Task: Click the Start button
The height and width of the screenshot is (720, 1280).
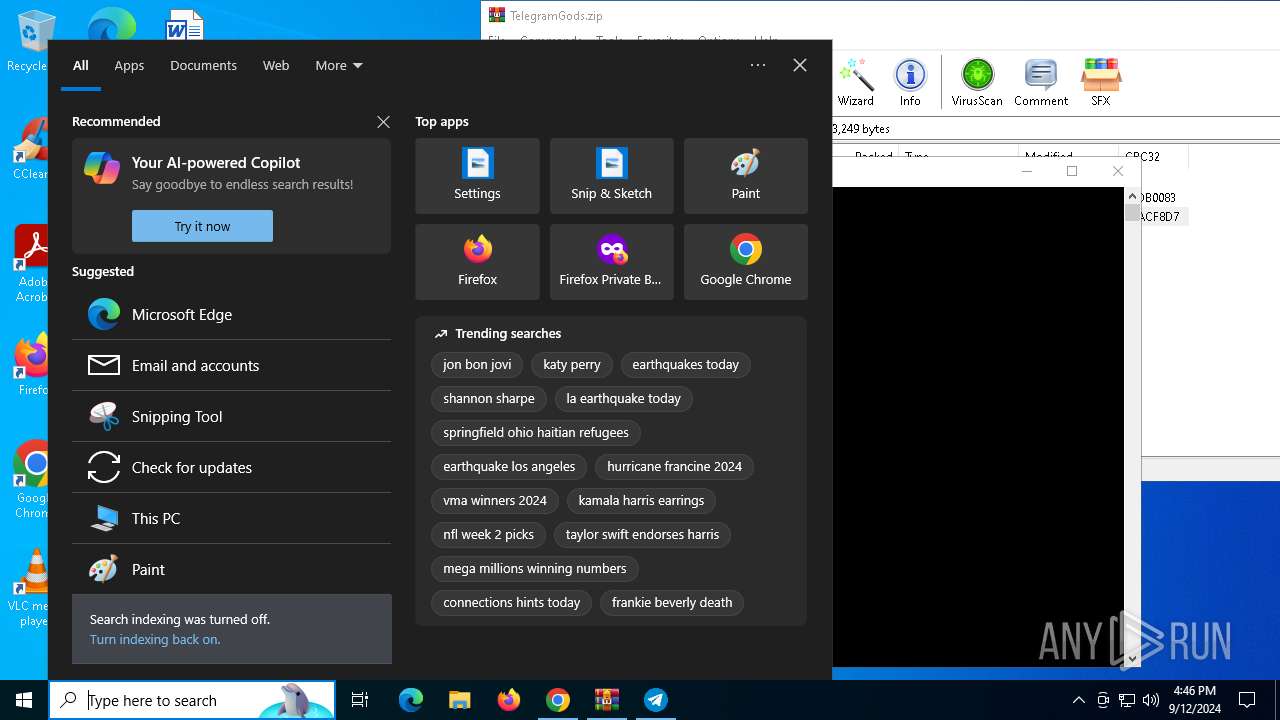Action: tap(24, 700)
